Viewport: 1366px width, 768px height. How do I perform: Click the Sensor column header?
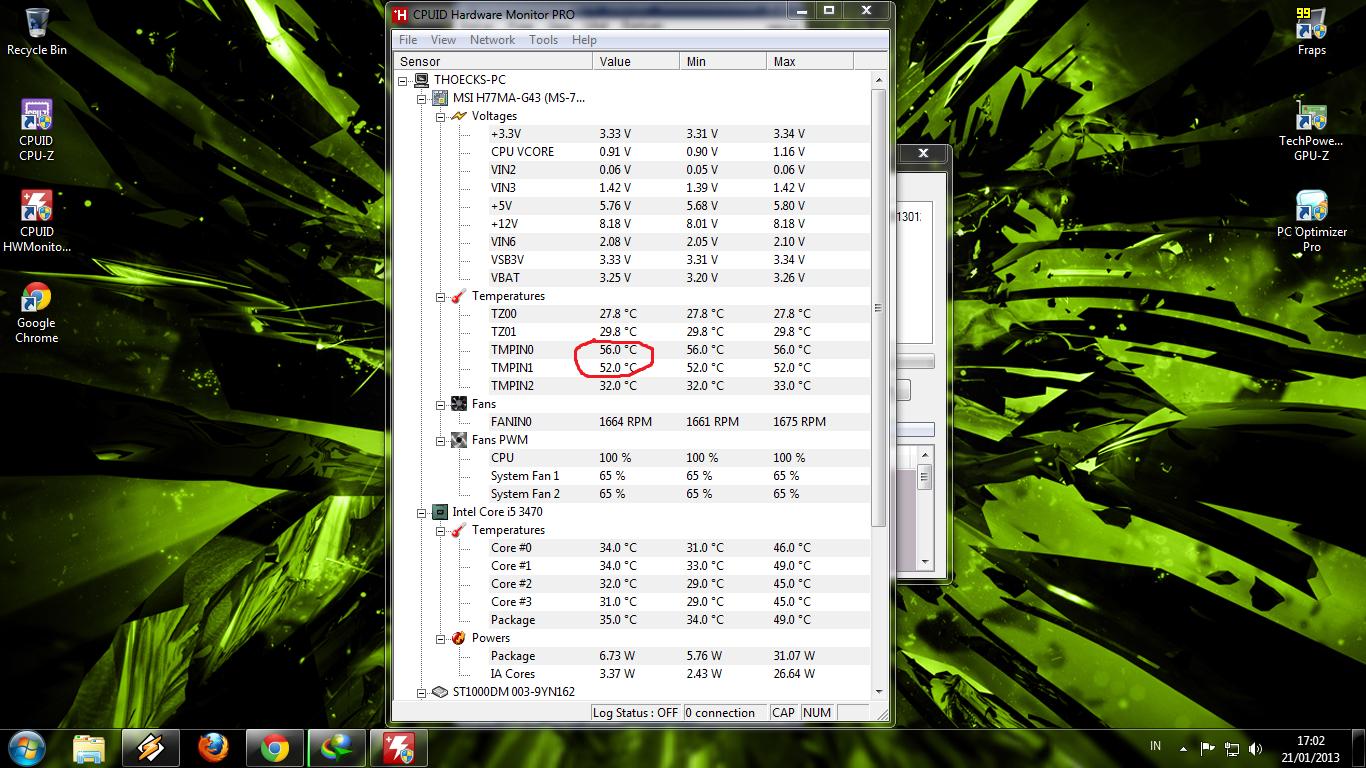[x=492, y=61]
